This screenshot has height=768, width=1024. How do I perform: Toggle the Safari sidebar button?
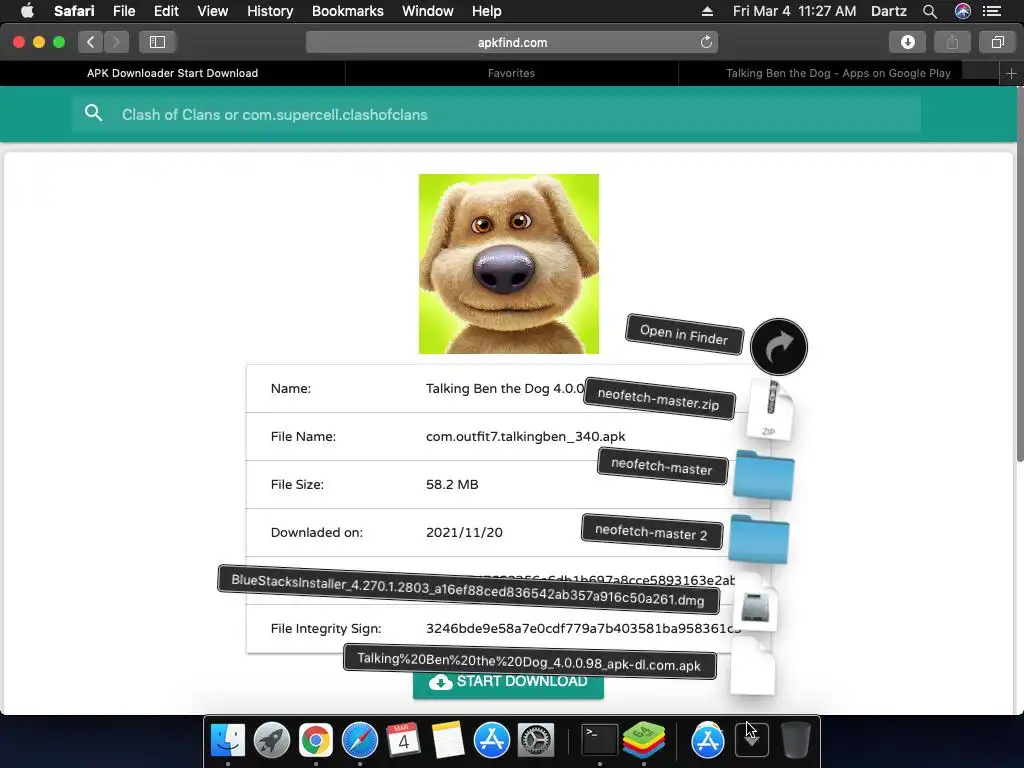tap(157, 42)
